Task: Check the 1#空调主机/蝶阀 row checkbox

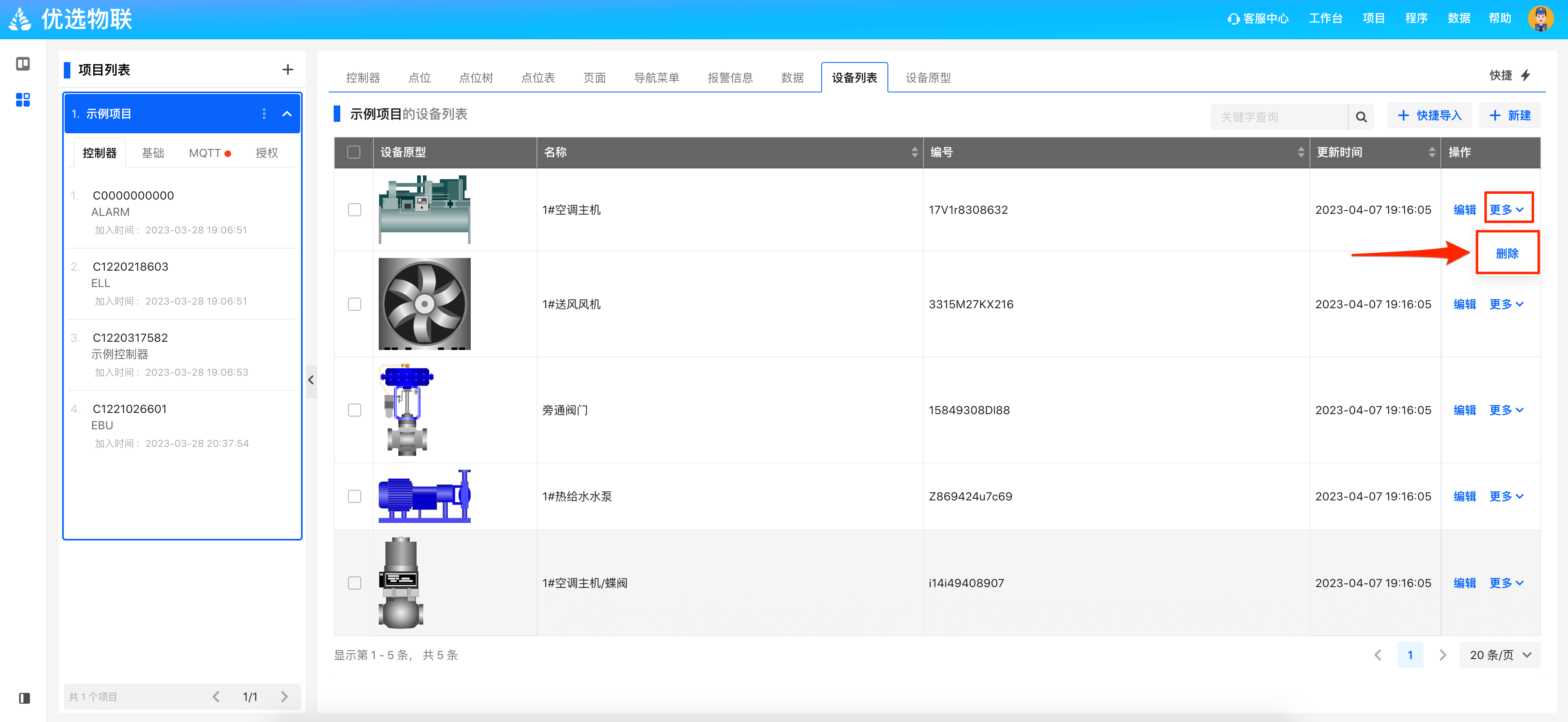Action: tap(354, 583)
